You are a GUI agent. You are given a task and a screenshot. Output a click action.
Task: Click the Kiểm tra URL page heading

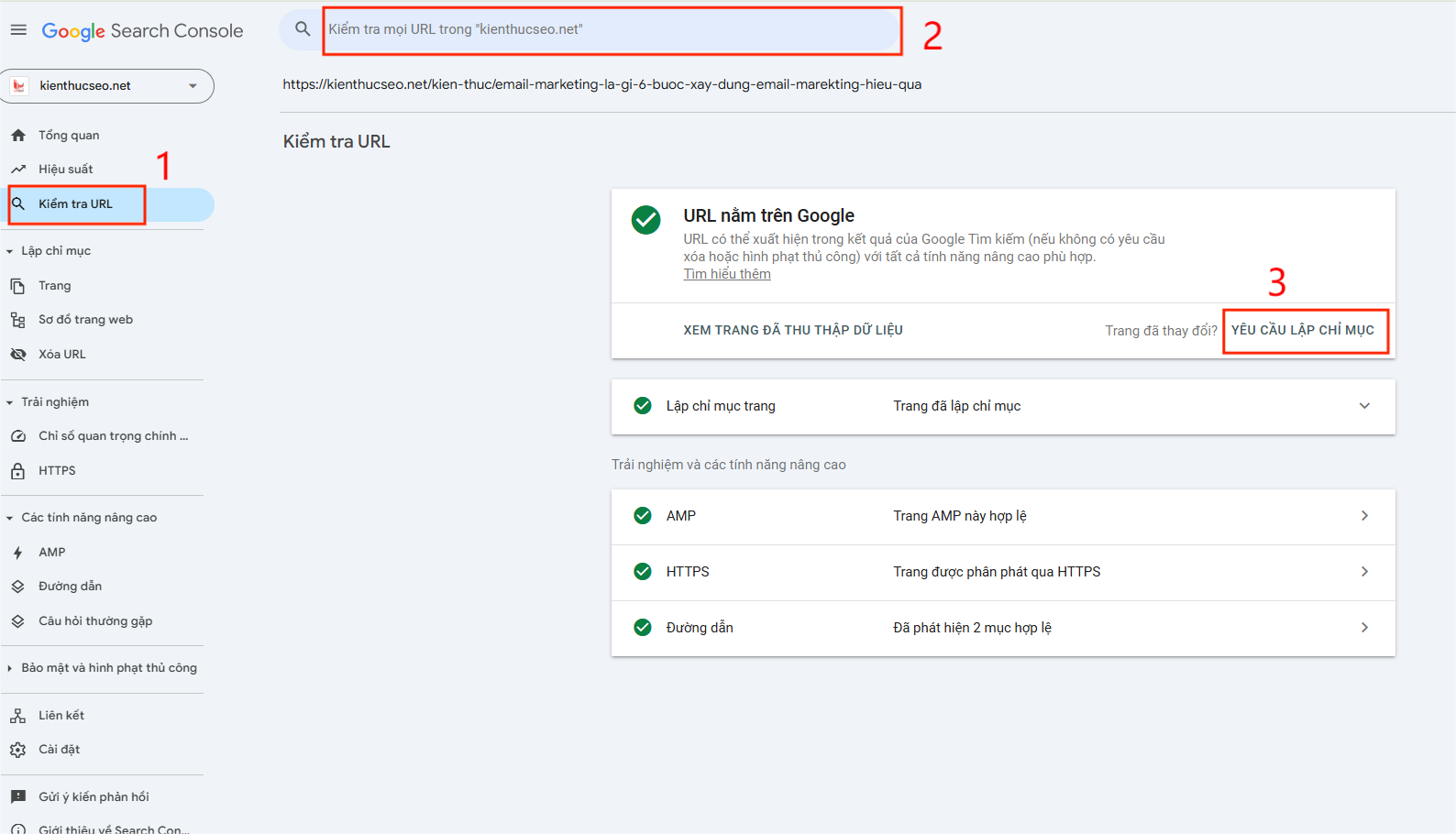coord(336,142)
